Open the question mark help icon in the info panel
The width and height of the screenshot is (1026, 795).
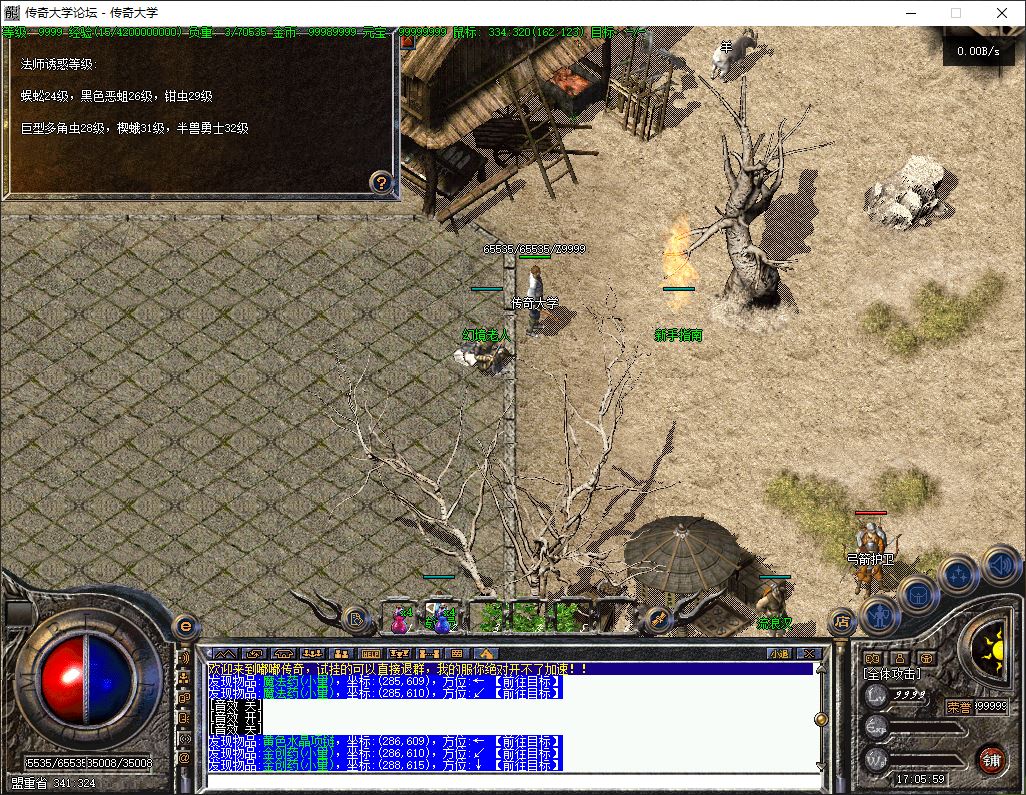pos(380,181)
